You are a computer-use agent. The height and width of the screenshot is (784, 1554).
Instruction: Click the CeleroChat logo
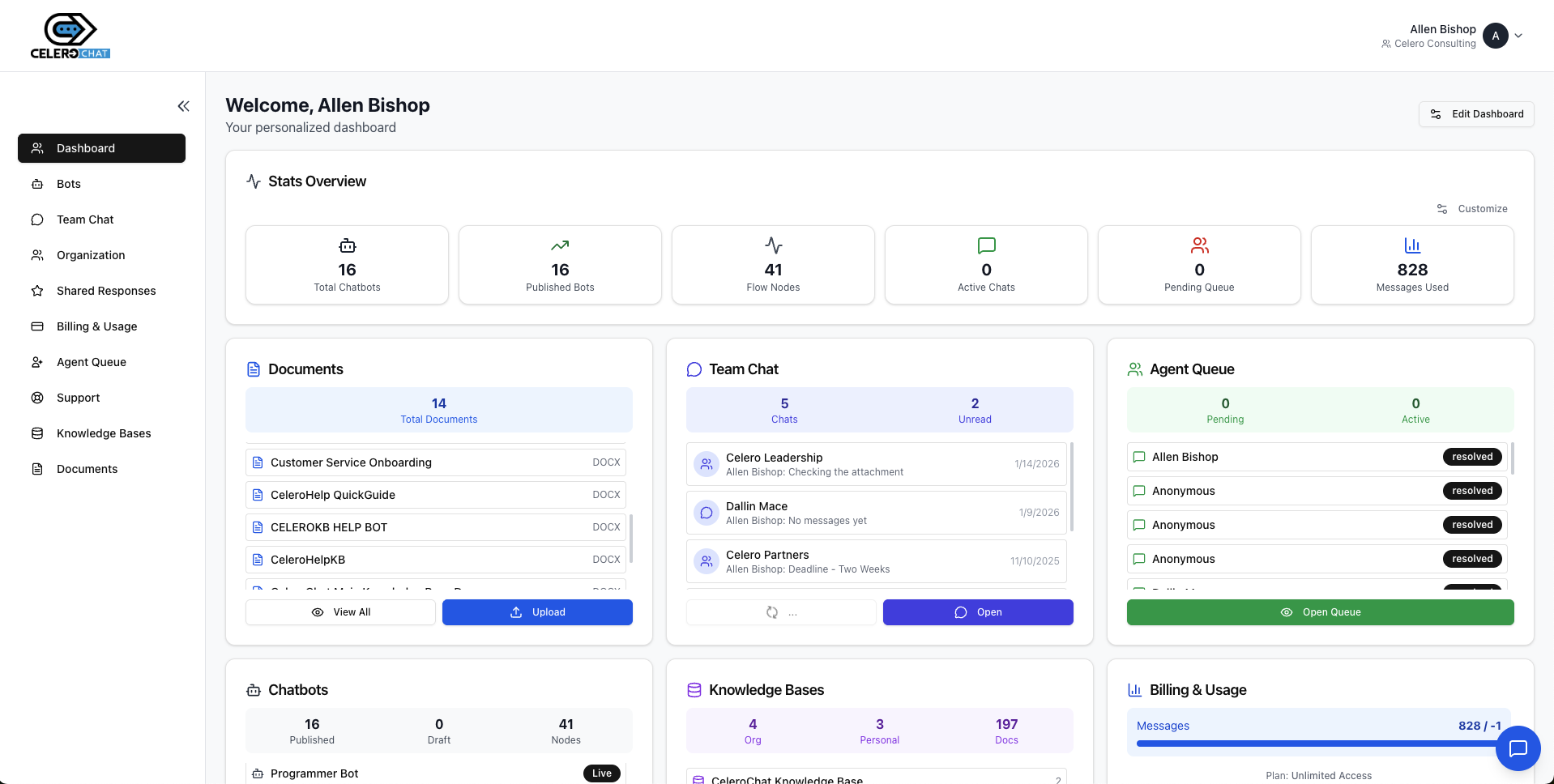70,36
